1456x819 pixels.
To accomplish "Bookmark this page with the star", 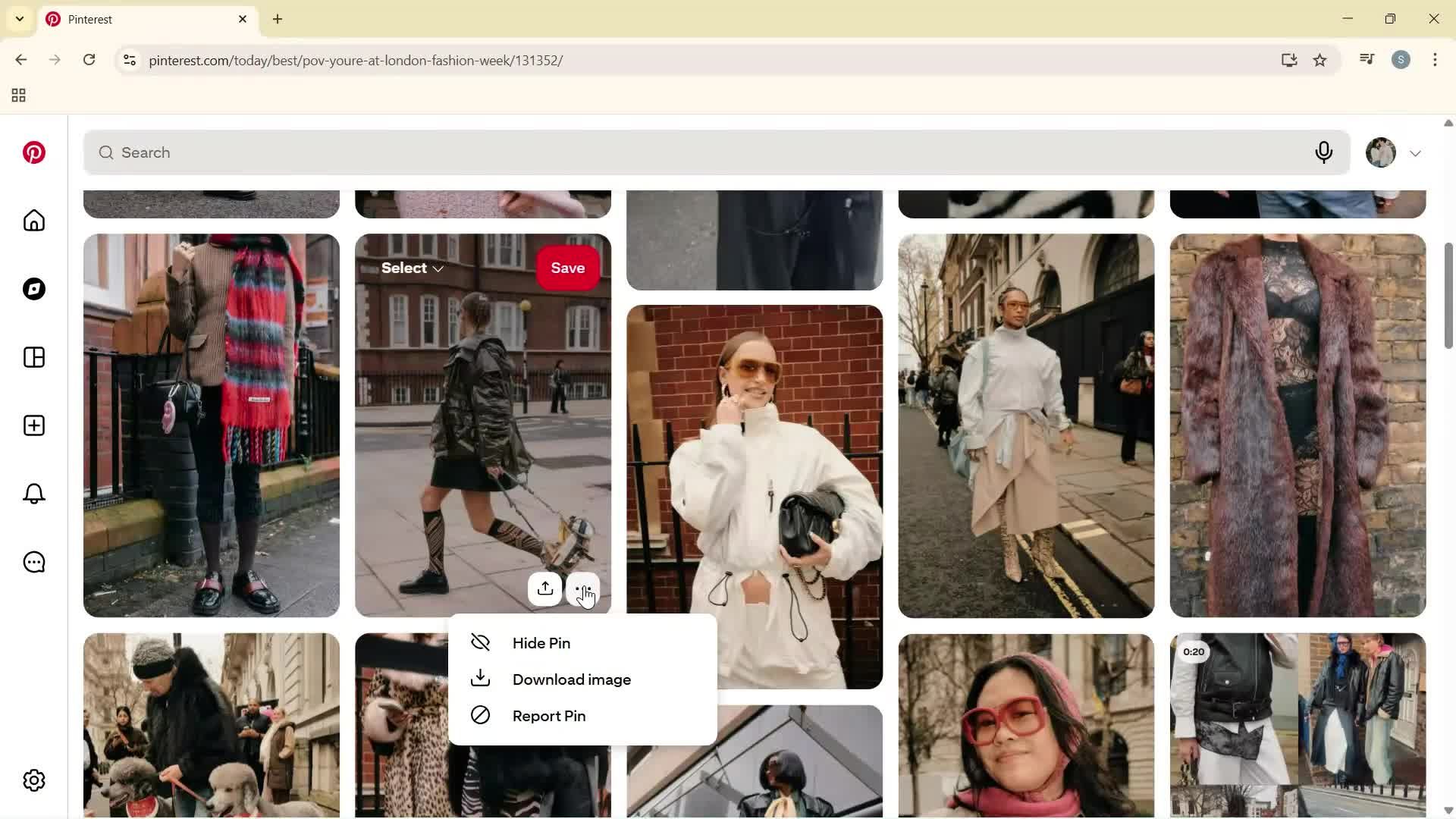I will [1320, 60].
